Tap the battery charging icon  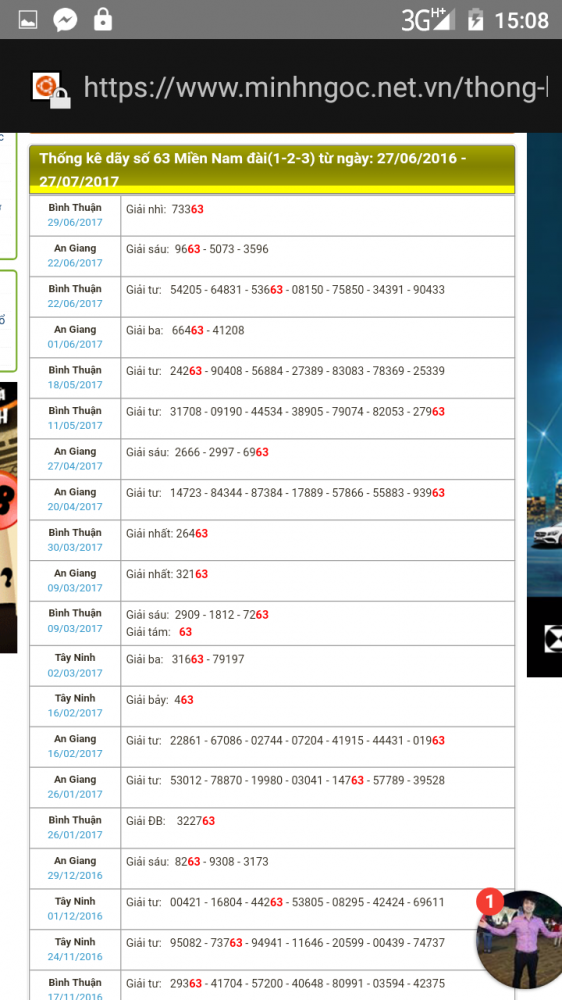475,20
